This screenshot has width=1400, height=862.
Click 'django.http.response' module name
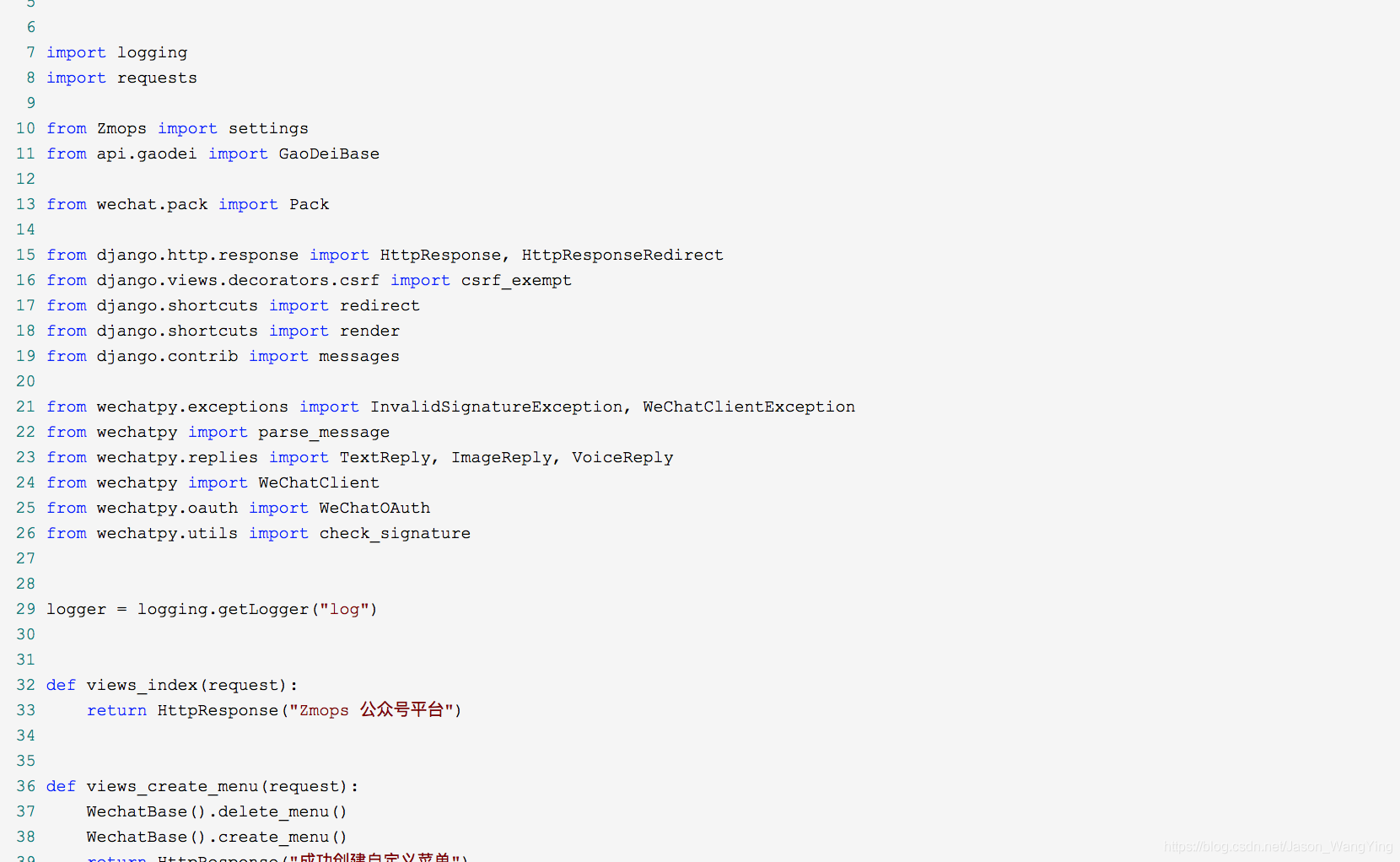click(197, 255)
